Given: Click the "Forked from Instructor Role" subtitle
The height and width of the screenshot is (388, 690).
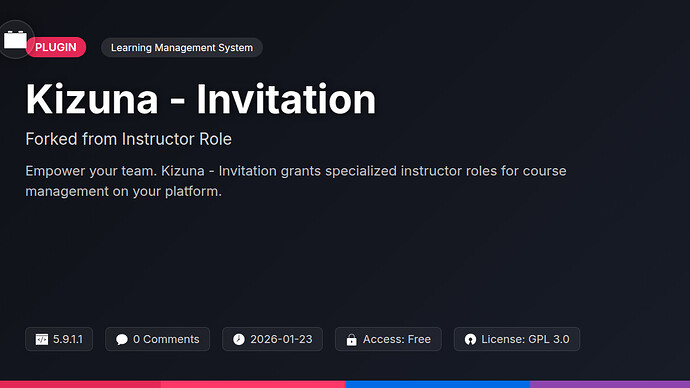Looking at the screenshot, I should [x=128, y=139].
